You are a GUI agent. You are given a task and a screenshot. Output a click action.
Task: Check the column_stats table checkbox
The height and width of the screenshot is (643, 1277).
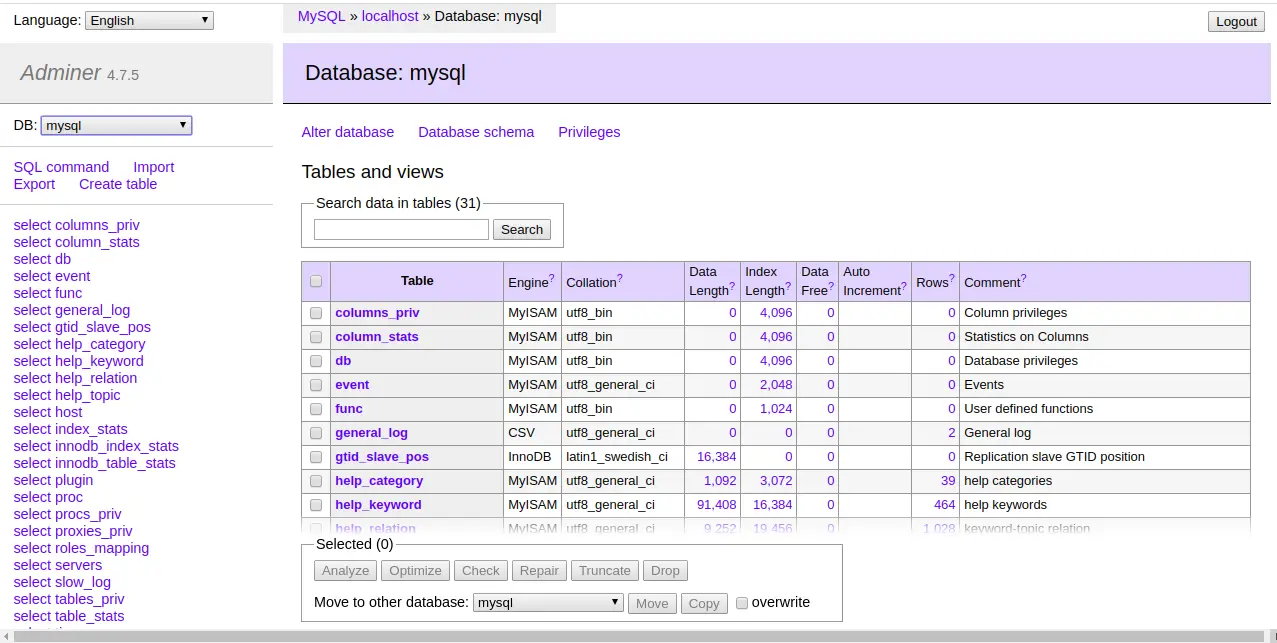[x=316, y=337]
